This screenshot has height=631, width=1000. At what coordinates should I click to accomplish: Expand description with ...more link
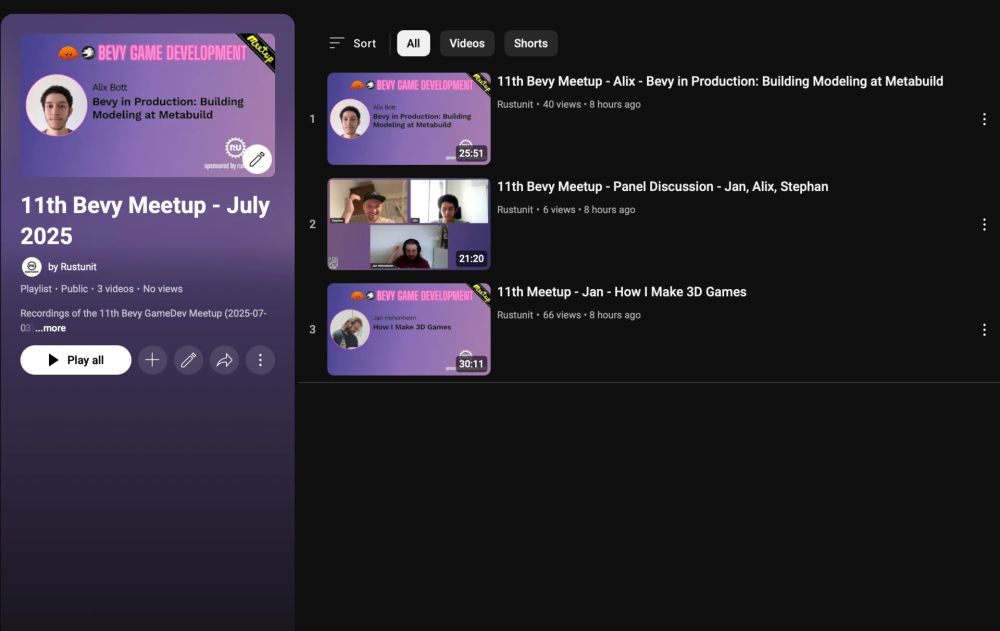point(50,328)
